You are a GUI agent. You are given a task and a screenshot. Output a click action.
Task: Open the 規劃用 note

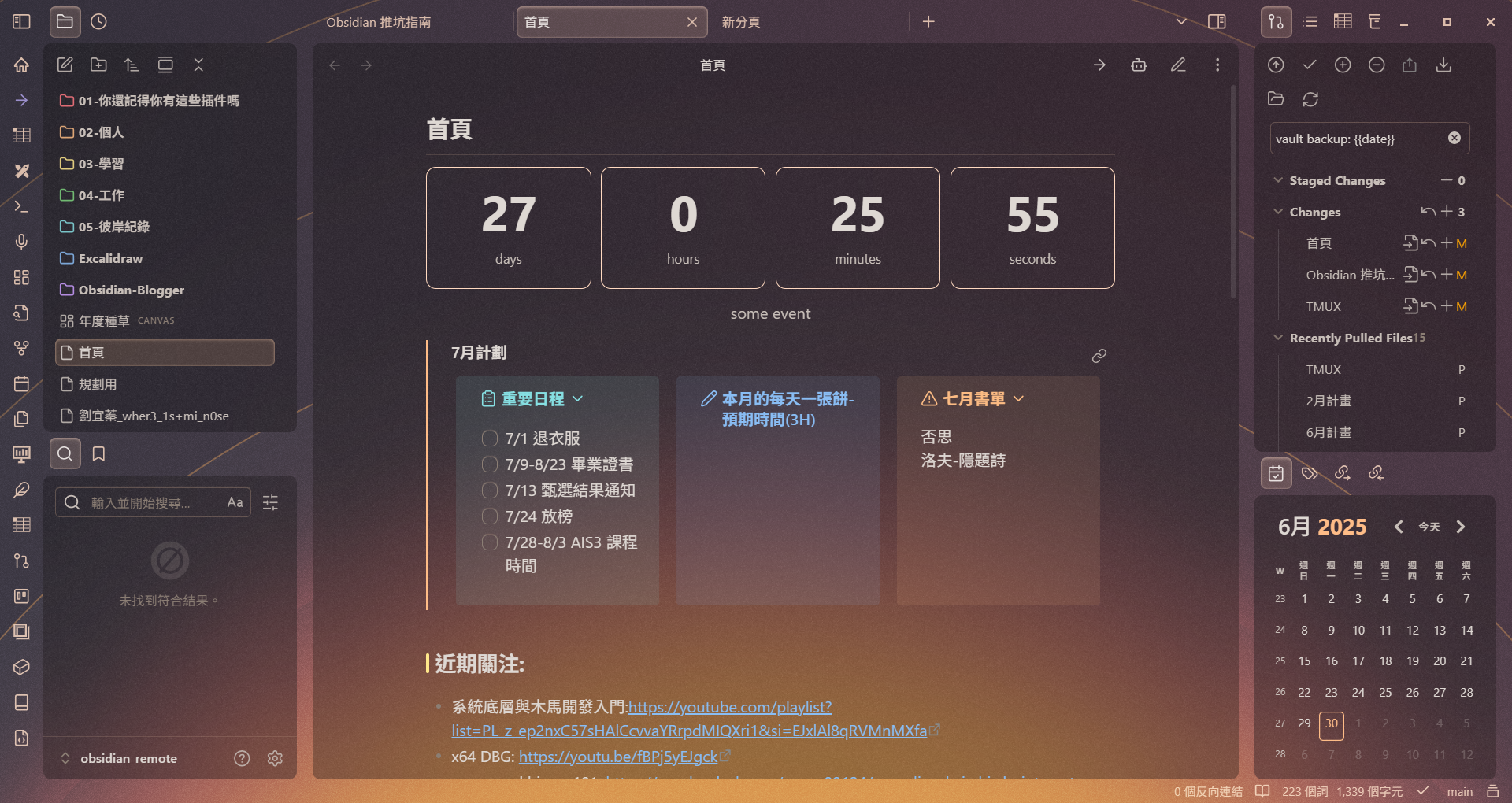point(165,384)
